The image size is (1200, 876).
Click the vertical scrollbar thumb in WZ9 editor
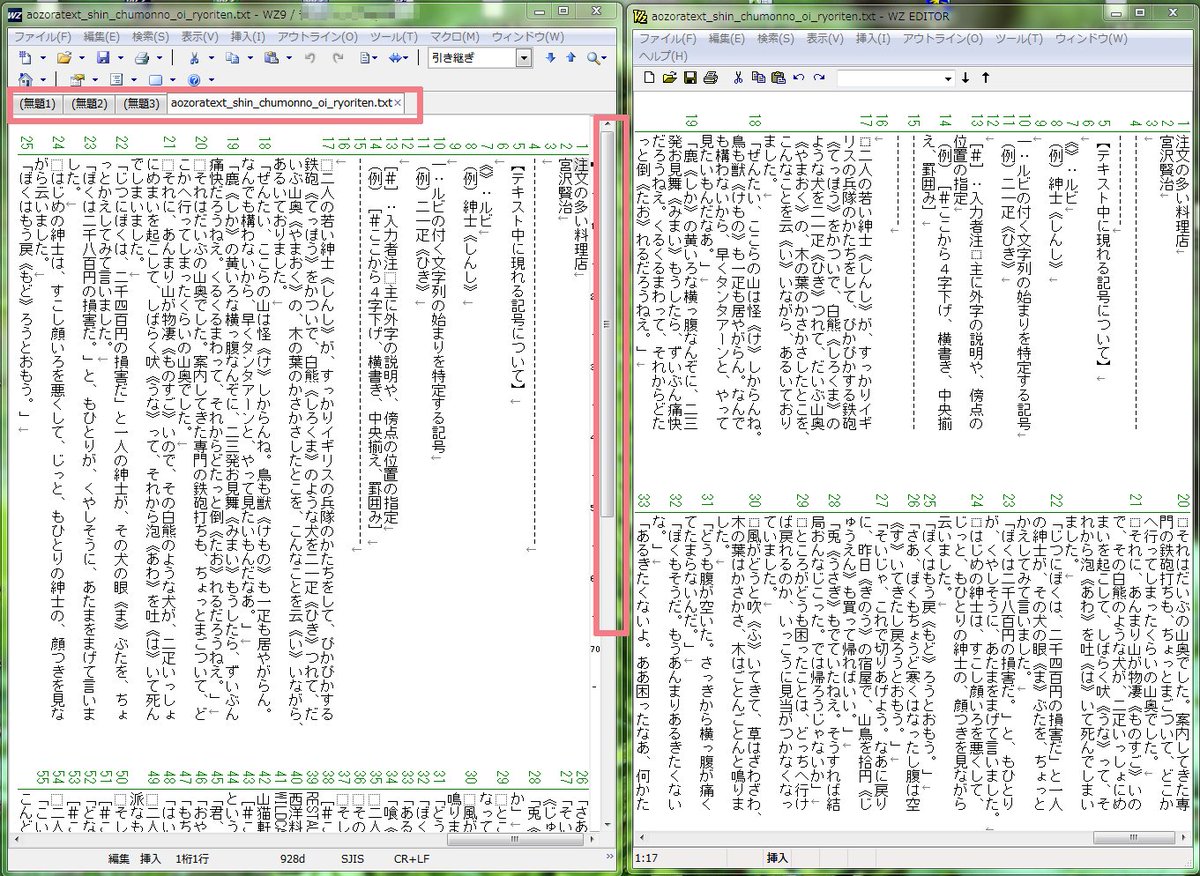click(x=607, y=325)
